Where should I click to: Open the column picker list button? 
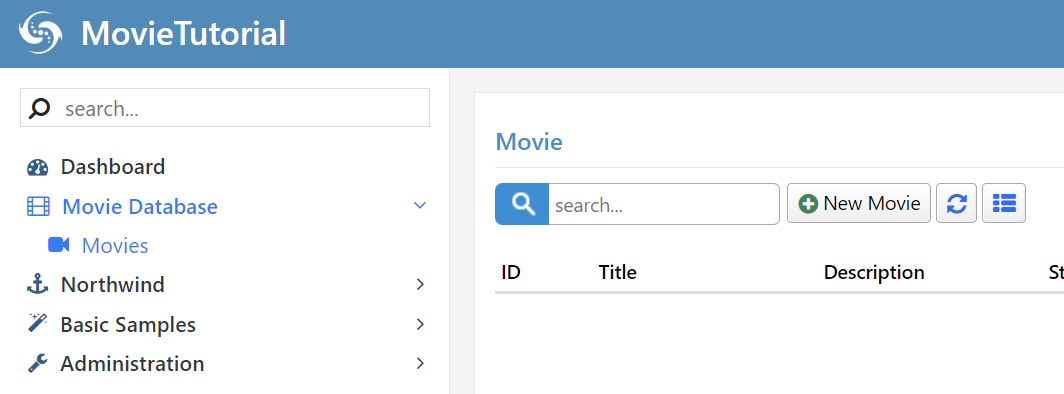[1004, 203]
